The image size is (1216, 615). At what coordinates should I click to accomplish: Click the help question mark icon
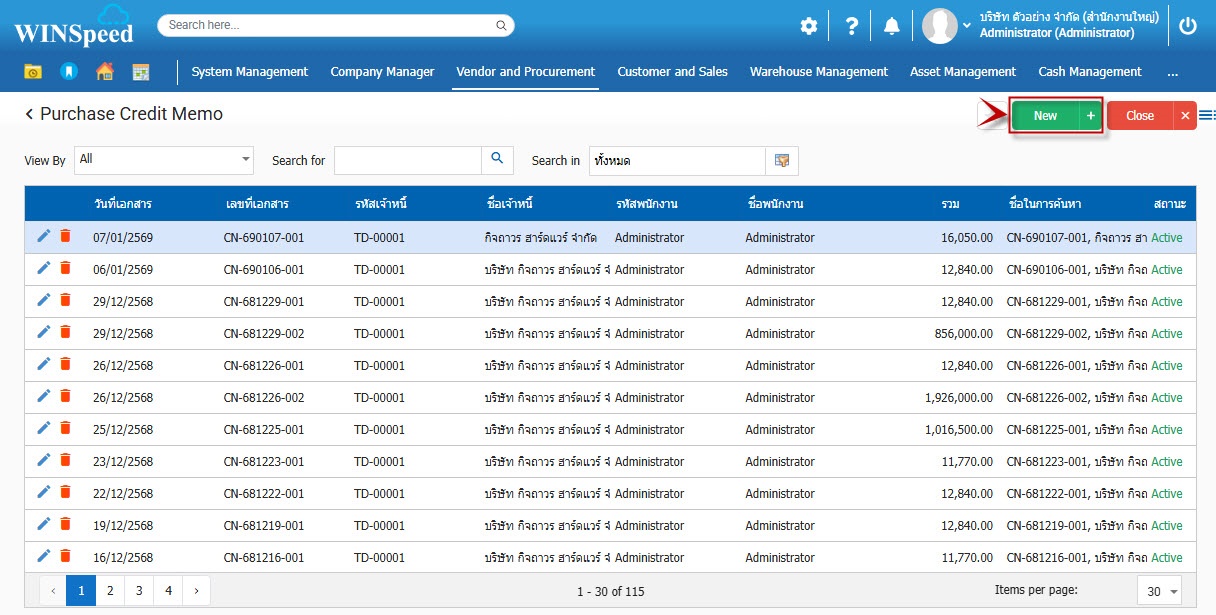[851, 27]
